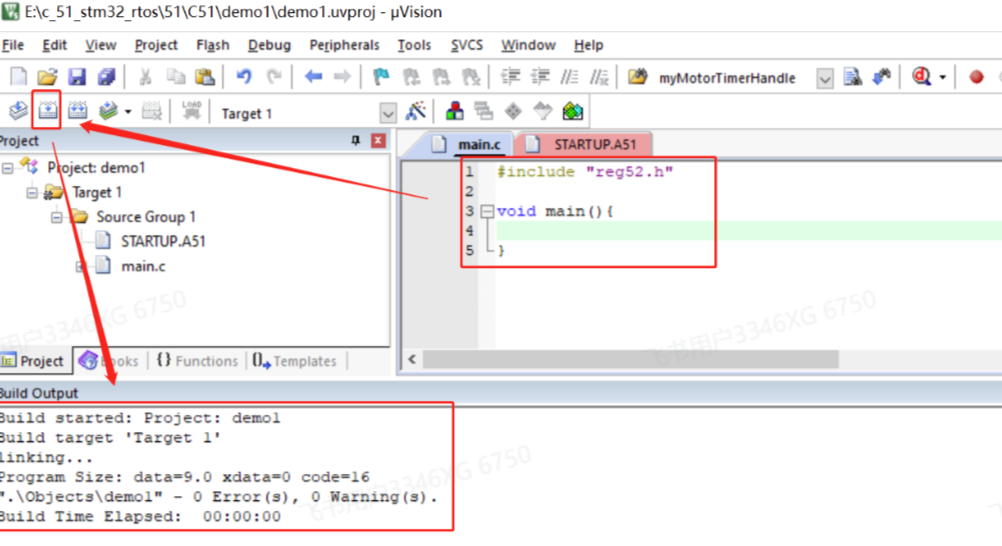Click the Incremental Find binoculars icon
The image size is (1002, 546).
click(x=882, y=77)
